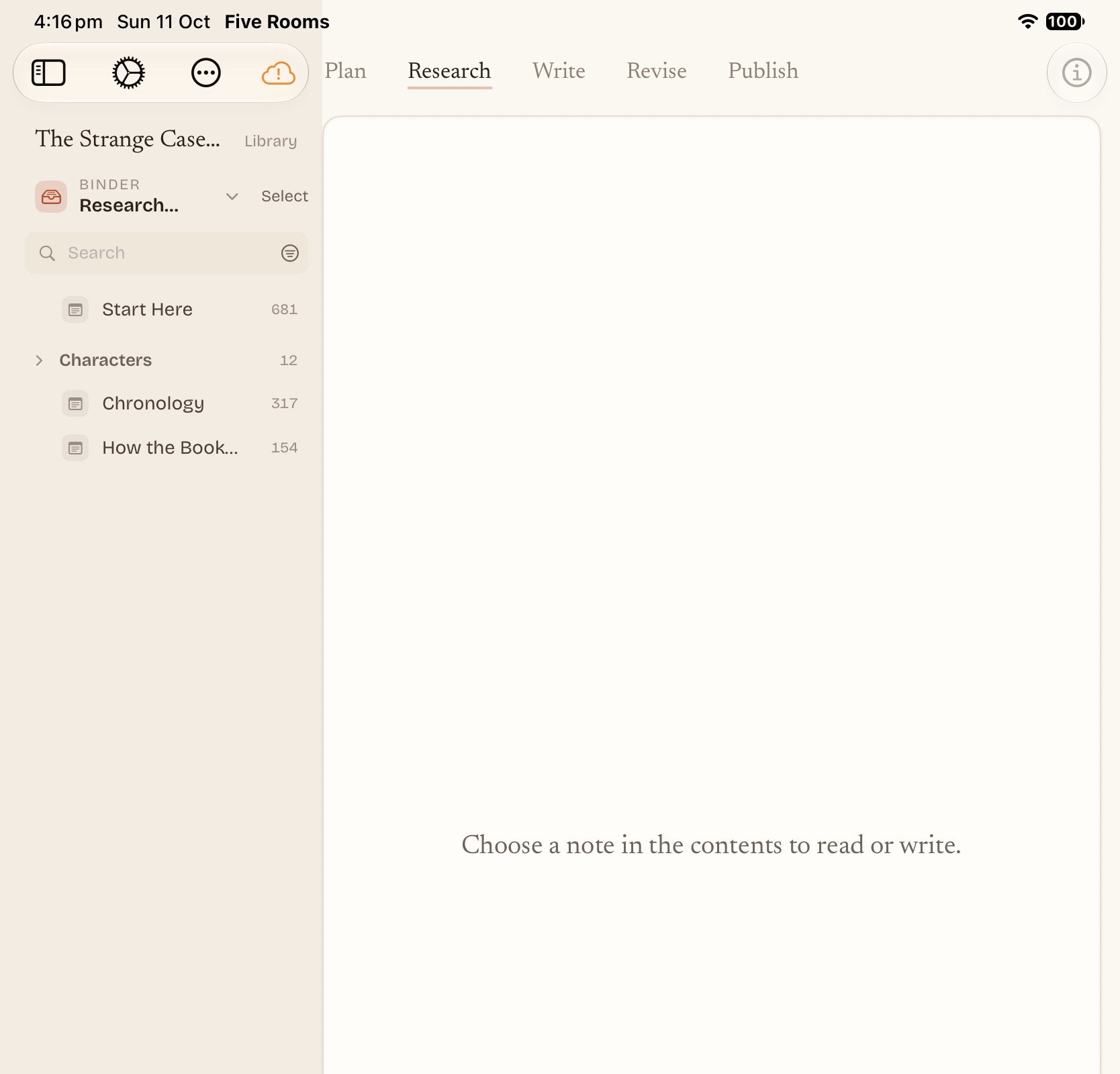The image size is (1120, 1074).
Task: Click the Research binder name
Action: coord(129,205)
